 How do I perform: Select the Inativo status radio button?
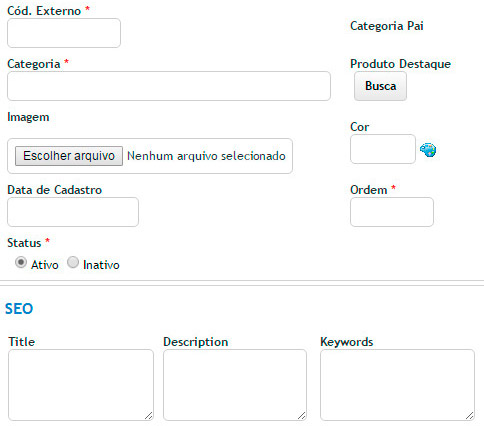(73, 262)
